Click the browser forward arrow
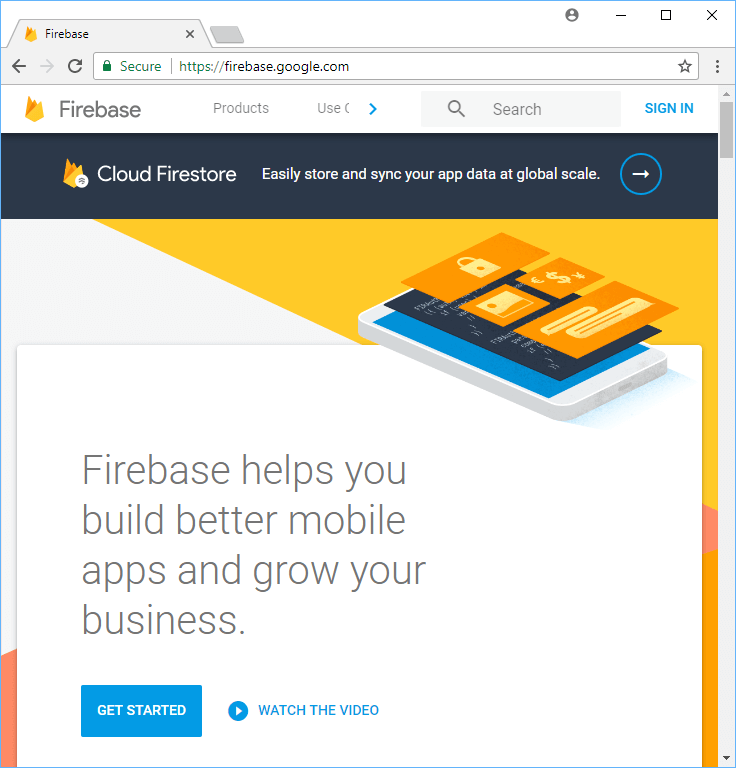 click(x=47, y=66)
